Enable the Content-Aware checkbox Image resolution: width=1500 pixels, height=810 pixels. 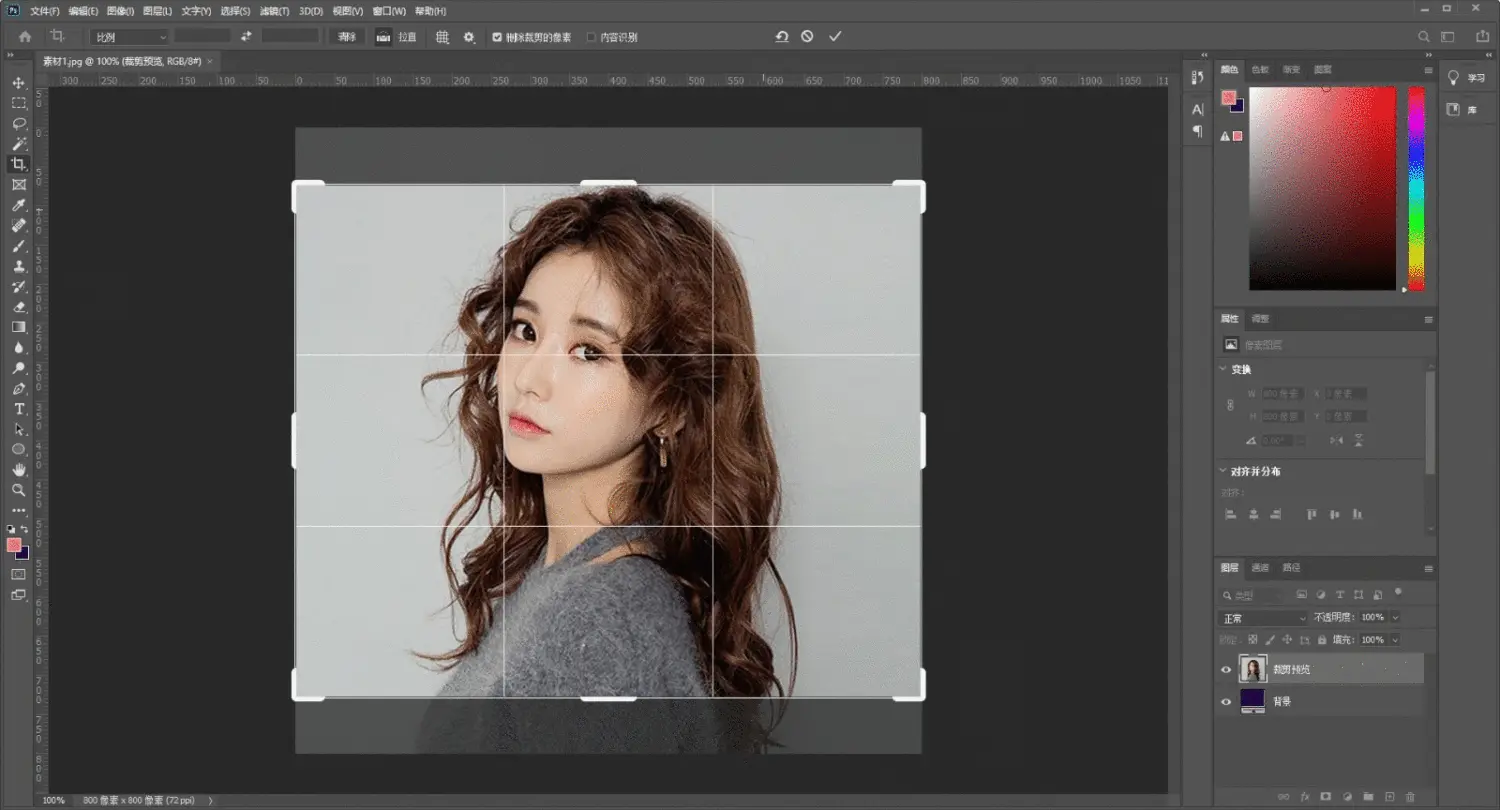591,37
